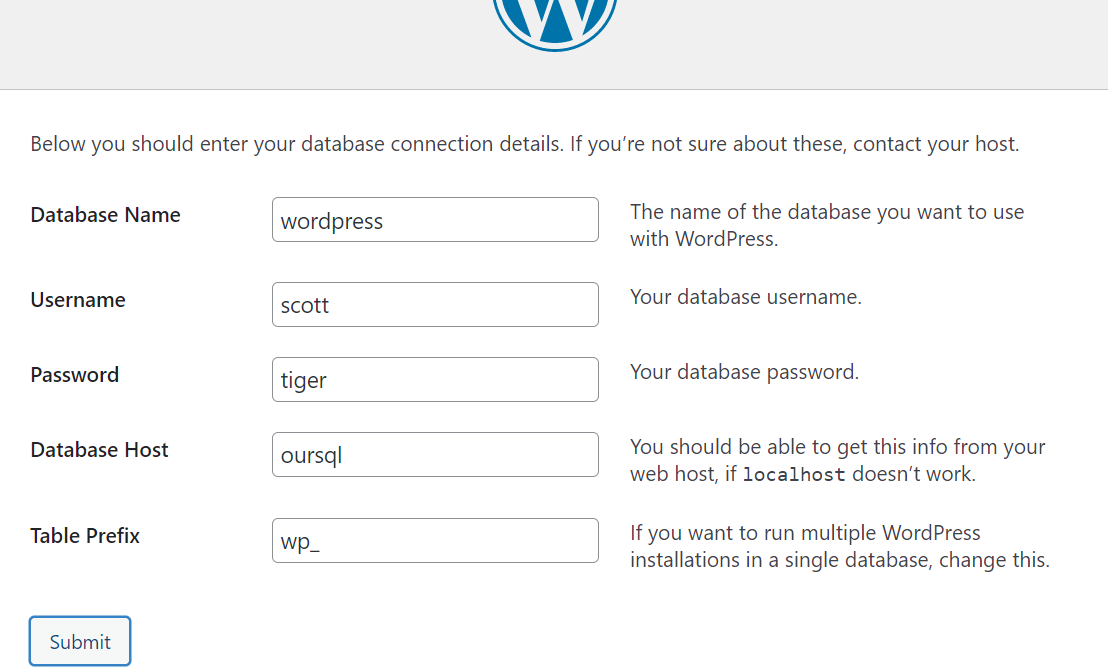Click the Database Host label
This screenshot has height=670, width=1108.
click(x=99, y=450)
